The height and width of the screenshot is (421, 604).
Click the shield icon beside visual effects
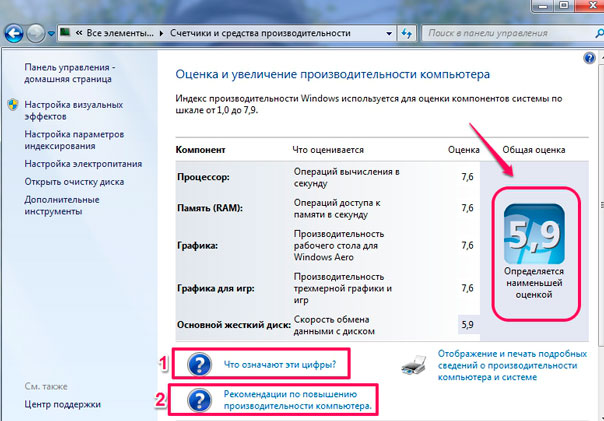13,105
